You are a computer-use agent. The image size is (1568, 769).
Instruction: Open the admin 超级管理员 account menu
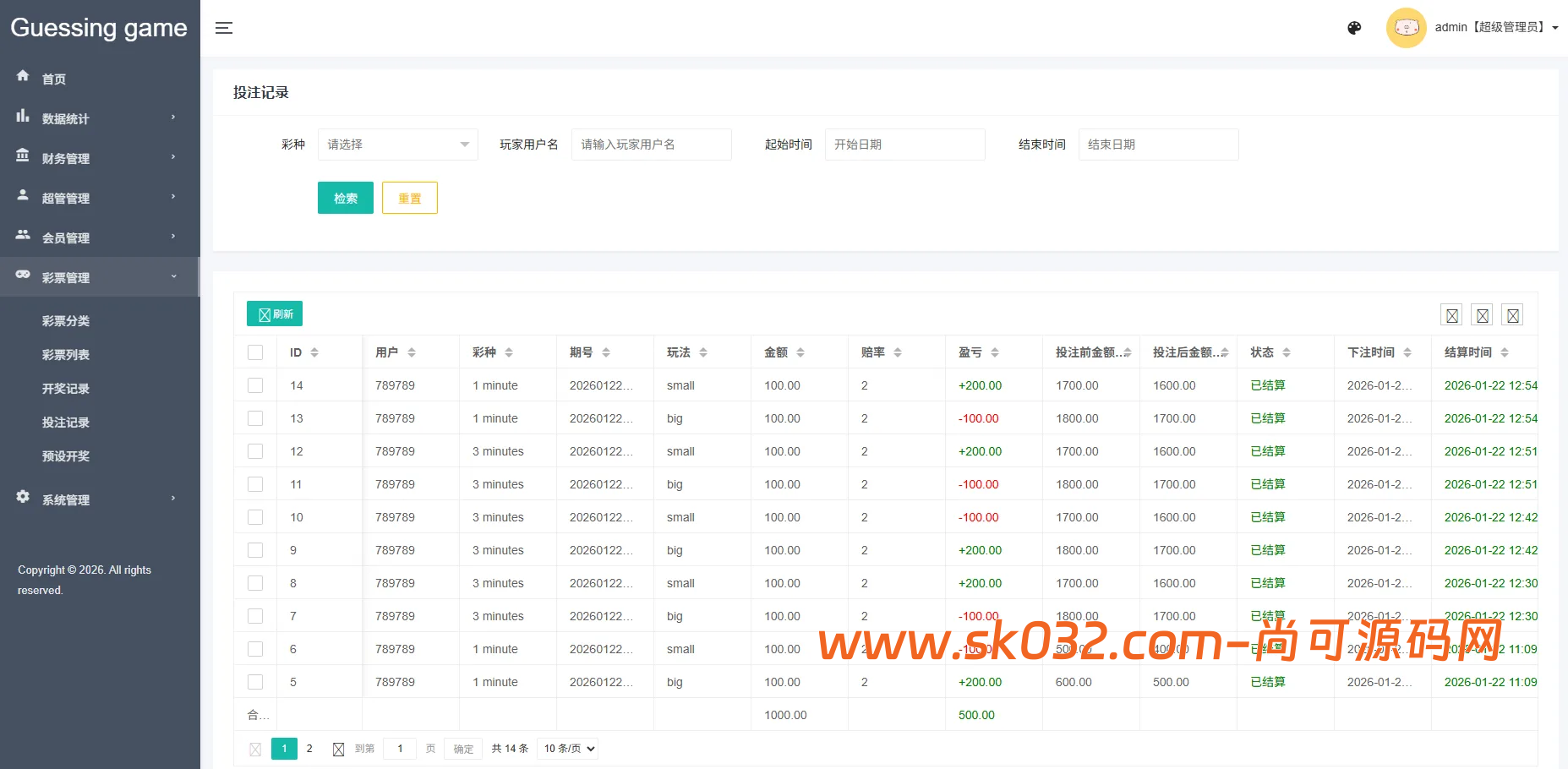tap(1494, 26)
